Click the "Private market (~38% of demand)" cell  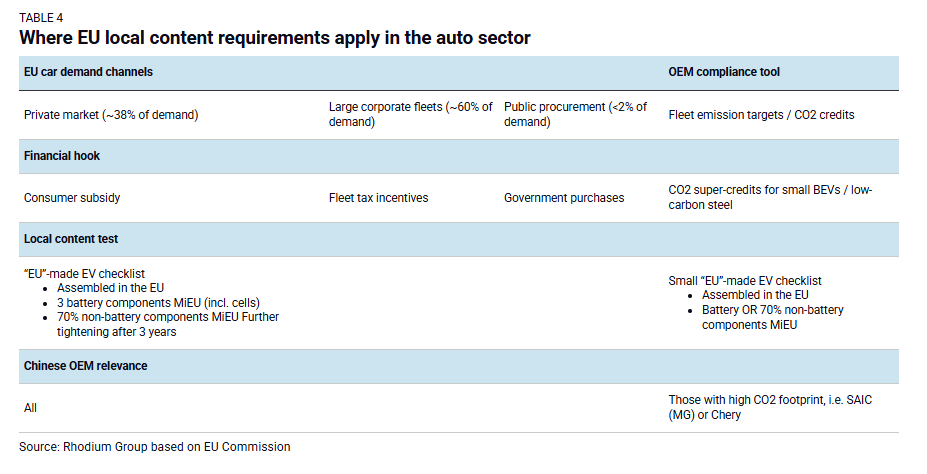[111, 115]
